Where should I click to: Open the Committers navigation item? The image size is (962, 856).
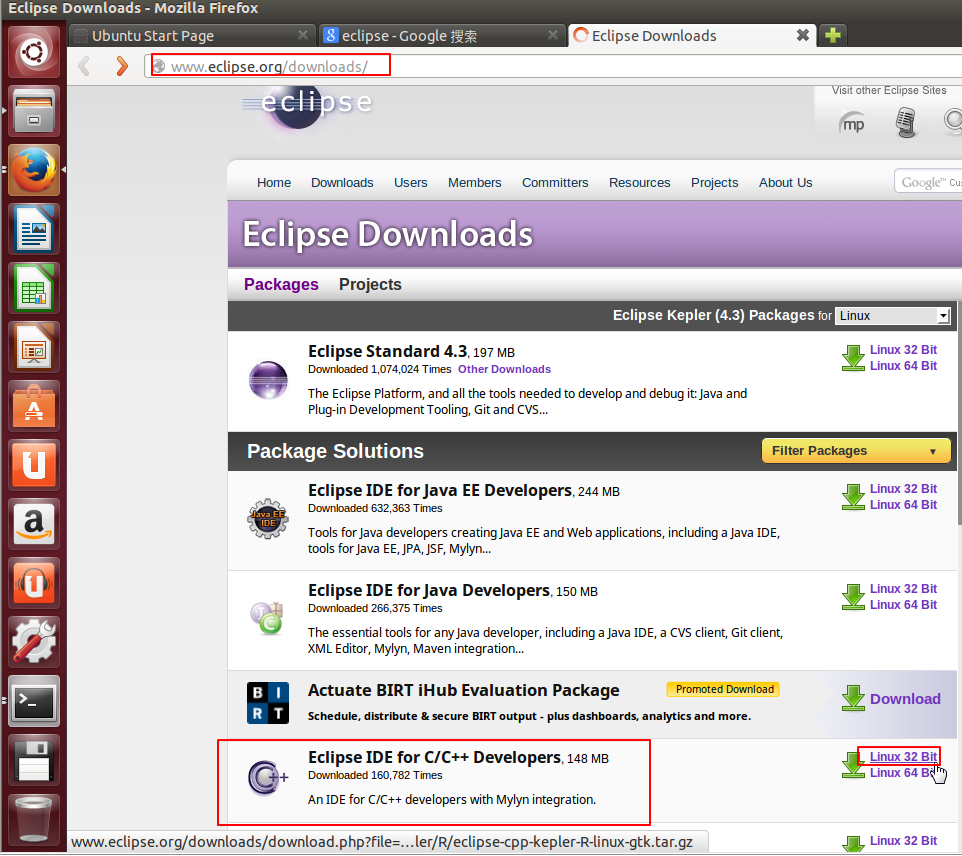[x=555, y=183]
